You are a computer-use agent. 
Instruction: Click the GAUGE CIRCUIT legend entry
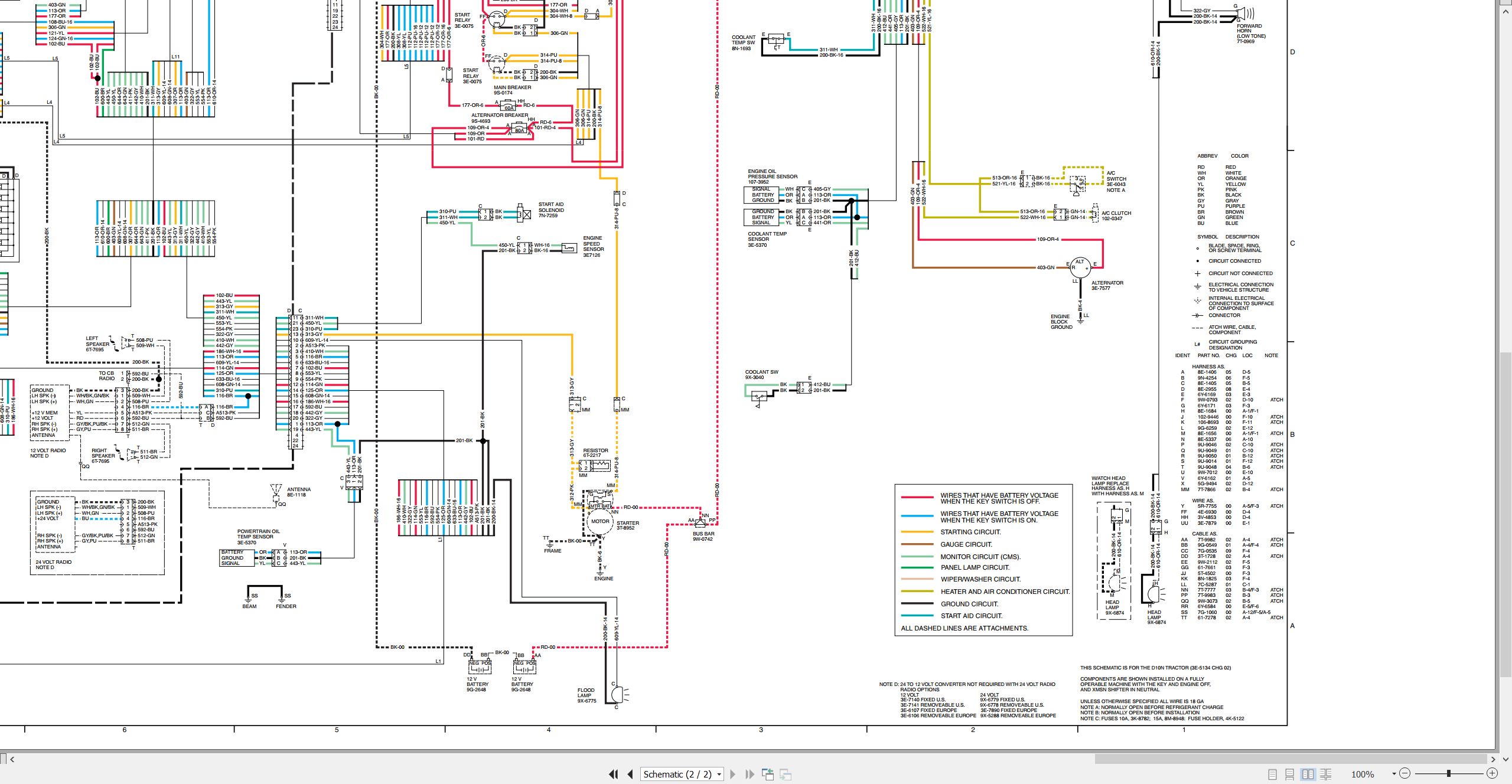click(966, 544)
